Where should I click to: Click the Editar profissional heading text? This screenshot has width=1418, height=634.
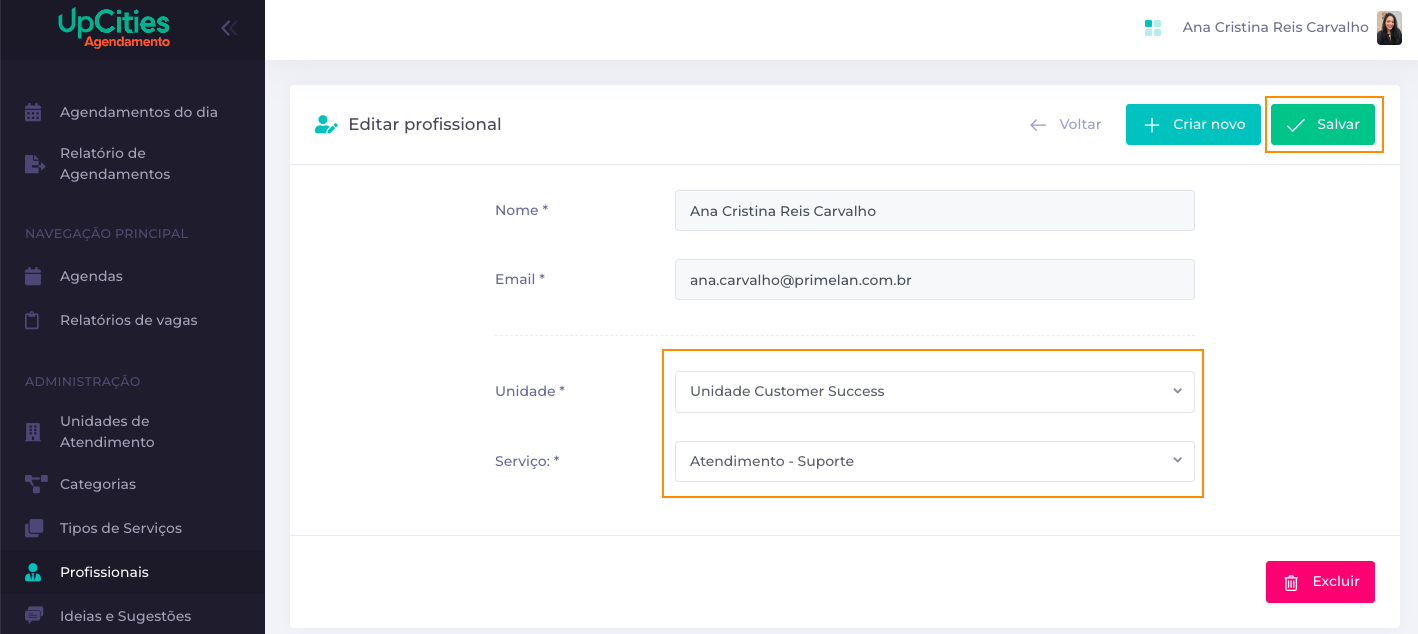(x=425, y=125)
